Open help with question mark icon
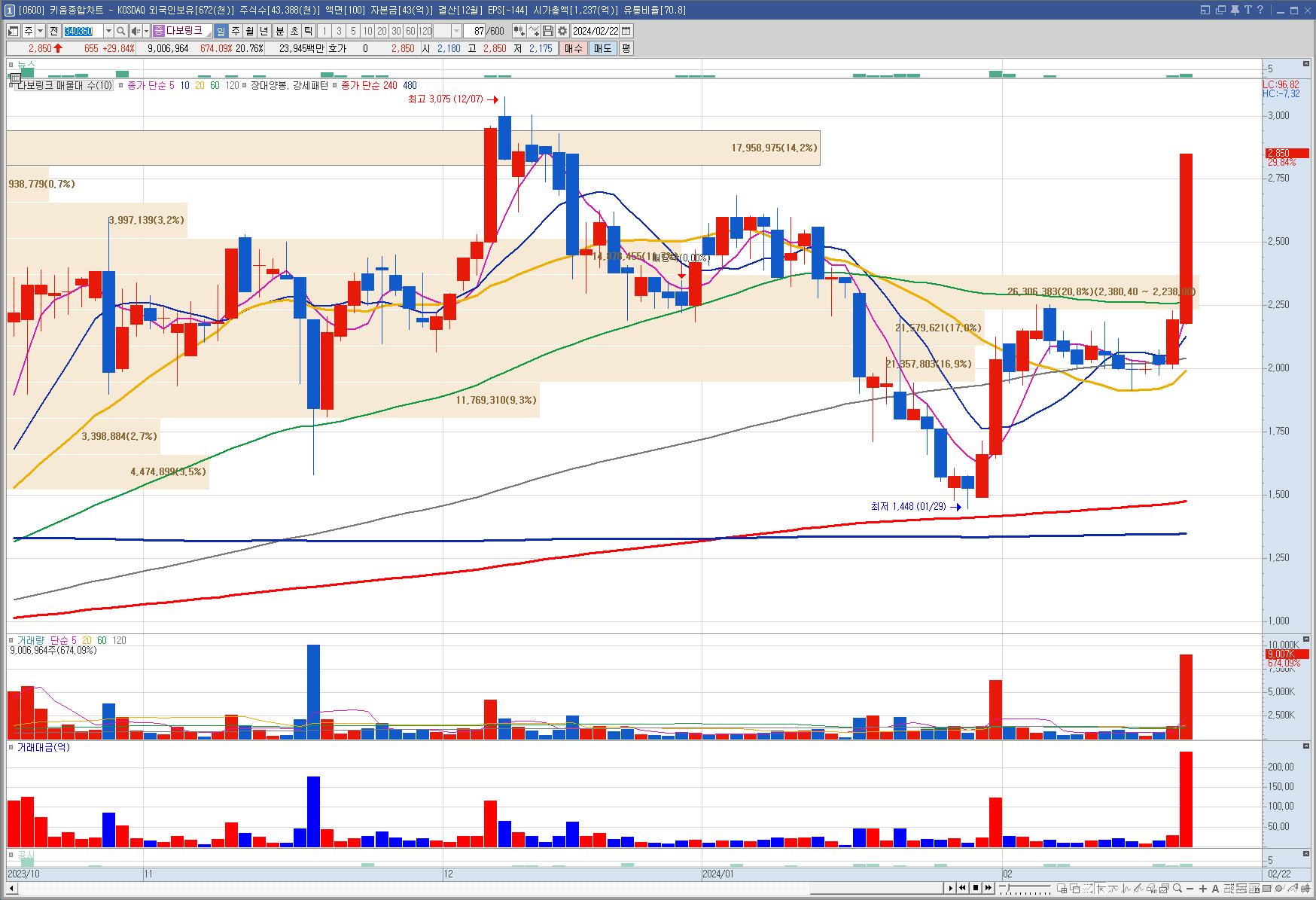 pyautogui.click(x=1259, y=10)
